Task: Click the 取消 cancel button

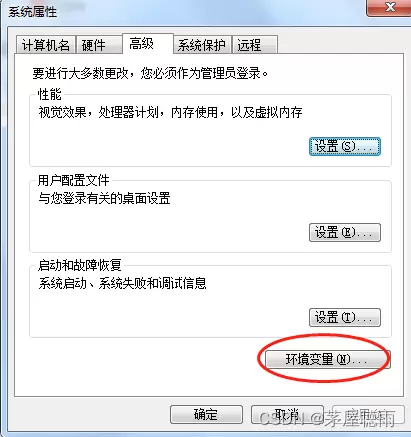Action: coord(287,414)
